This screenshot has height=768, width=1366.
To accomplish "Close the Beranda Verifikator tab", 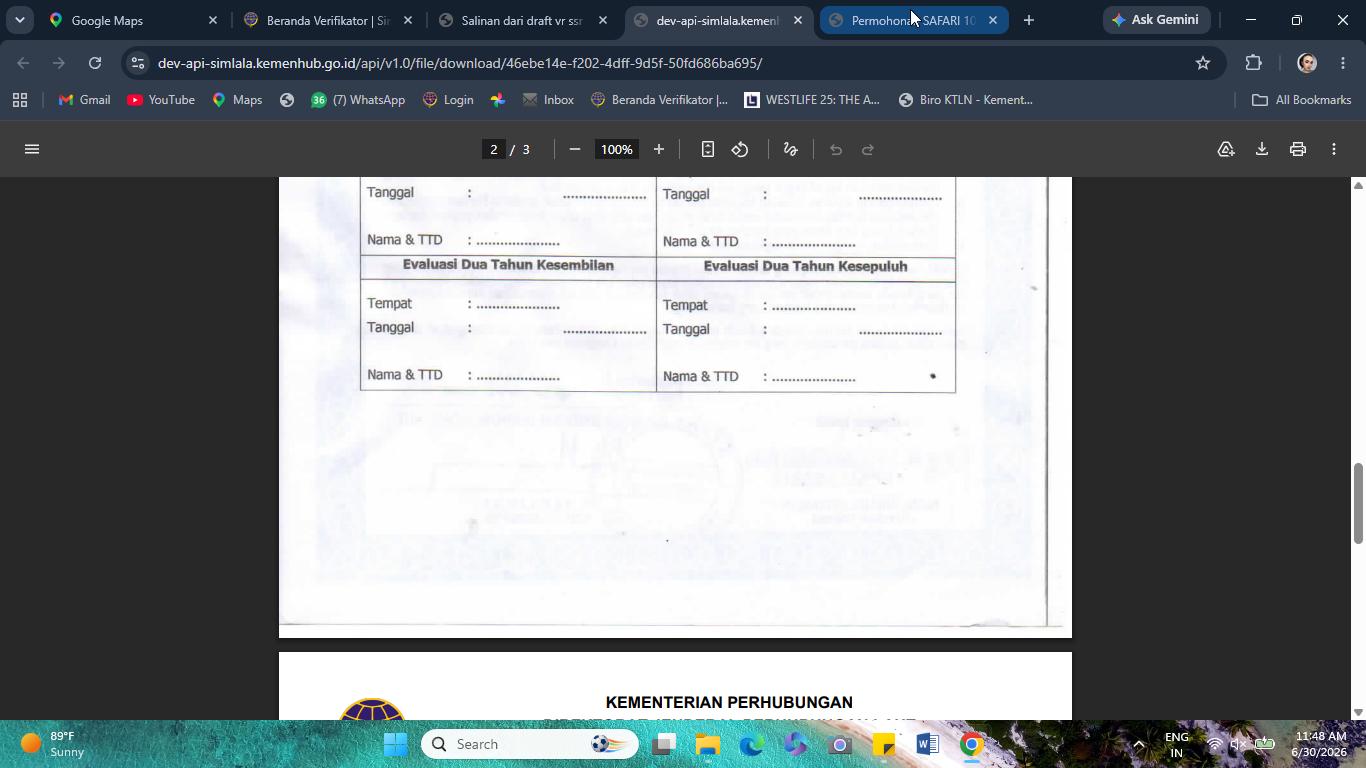I will (x=408, y=20).
